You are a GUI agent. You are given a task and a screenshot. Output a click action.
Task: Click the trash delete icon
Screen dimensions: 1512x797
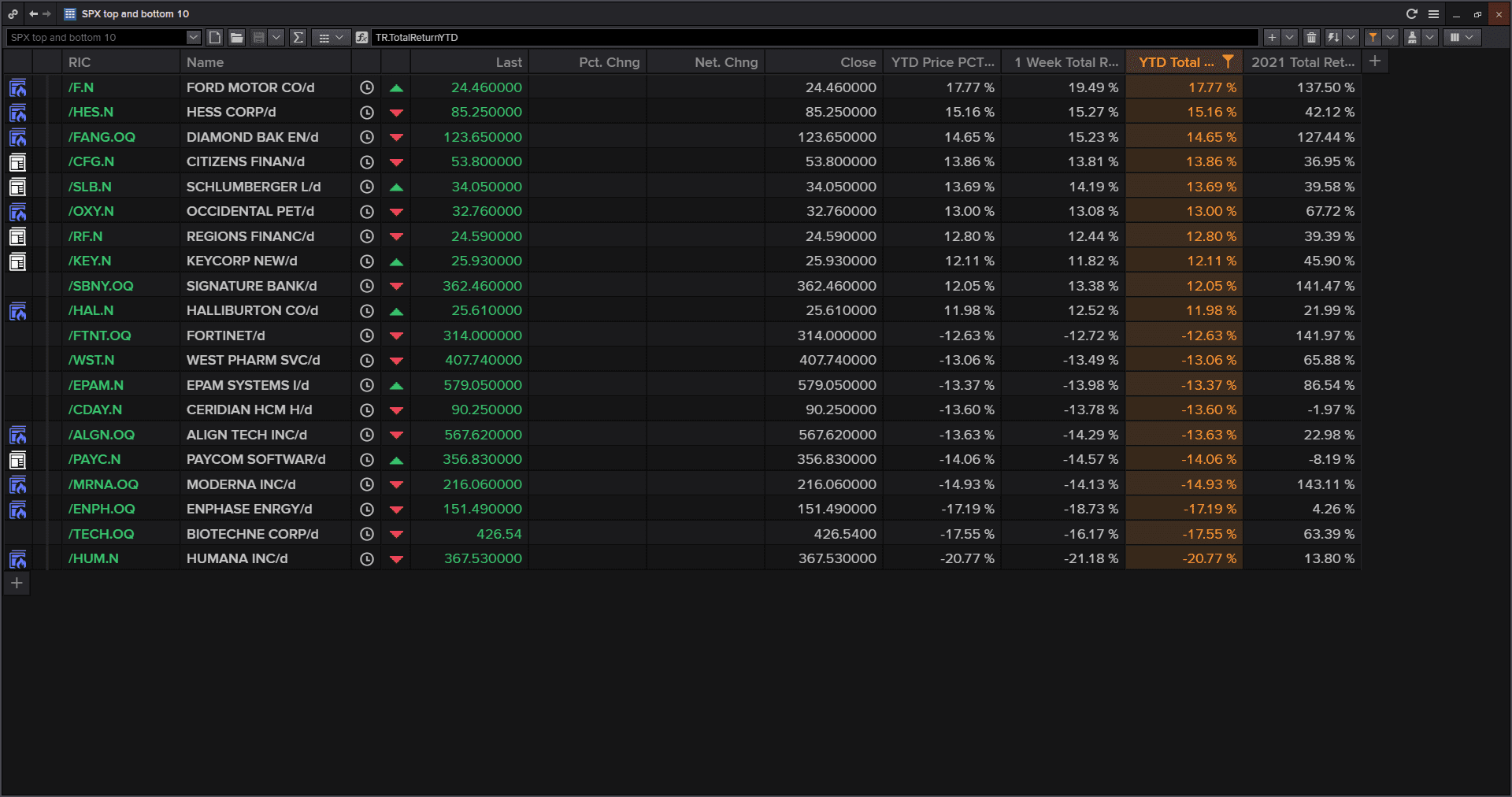(x=1311, y=37)
